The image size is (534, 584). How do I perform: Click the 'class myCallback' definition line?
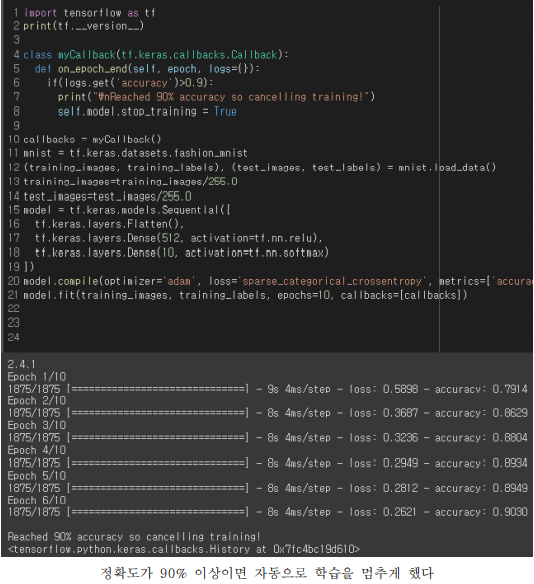point(156,55)
